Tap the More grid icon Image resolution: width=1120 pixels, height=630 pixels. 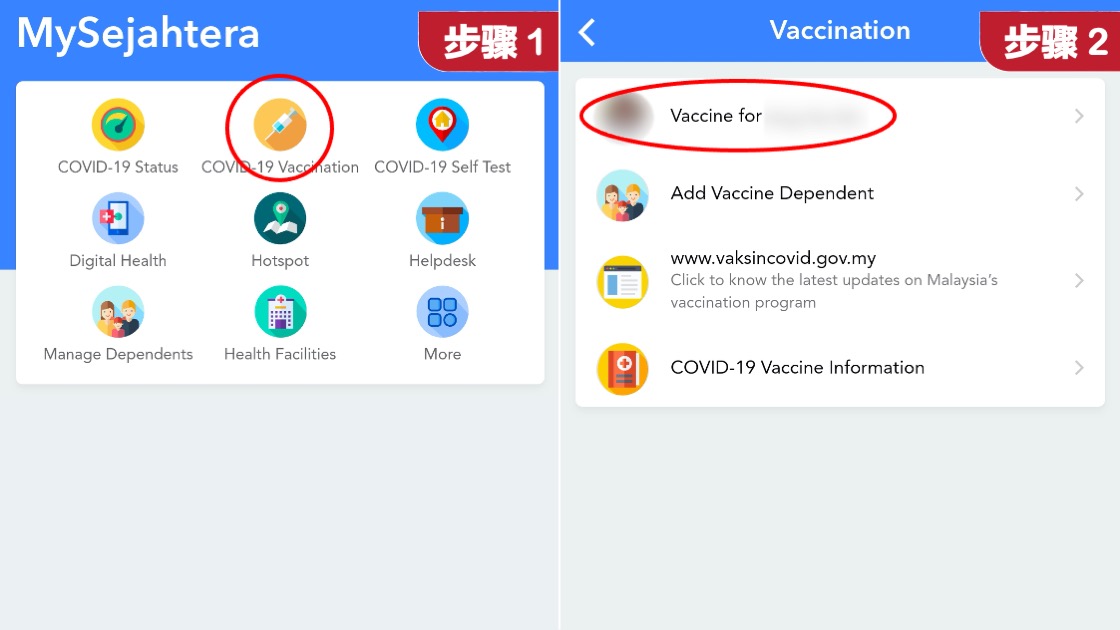(442, 312)
